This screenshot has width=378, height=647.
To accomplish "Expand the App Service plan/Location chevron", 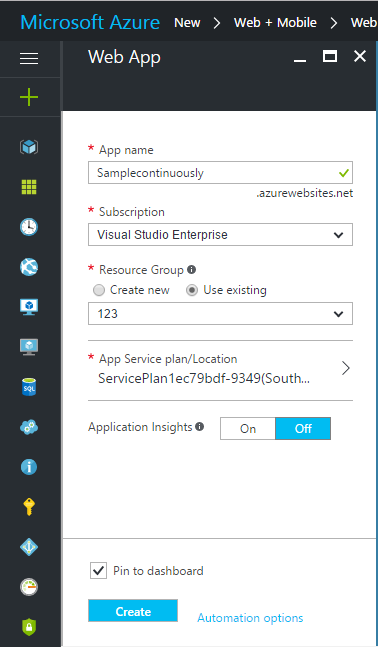I will (346, 368).
